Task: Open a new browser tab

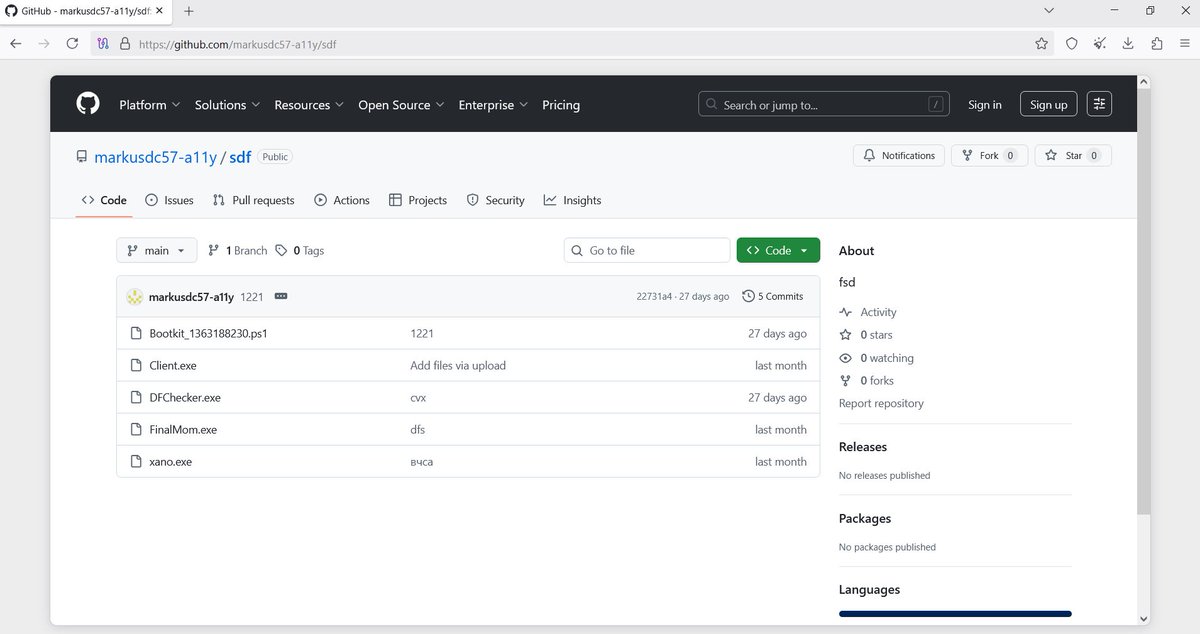Action: tap(189, 11)
